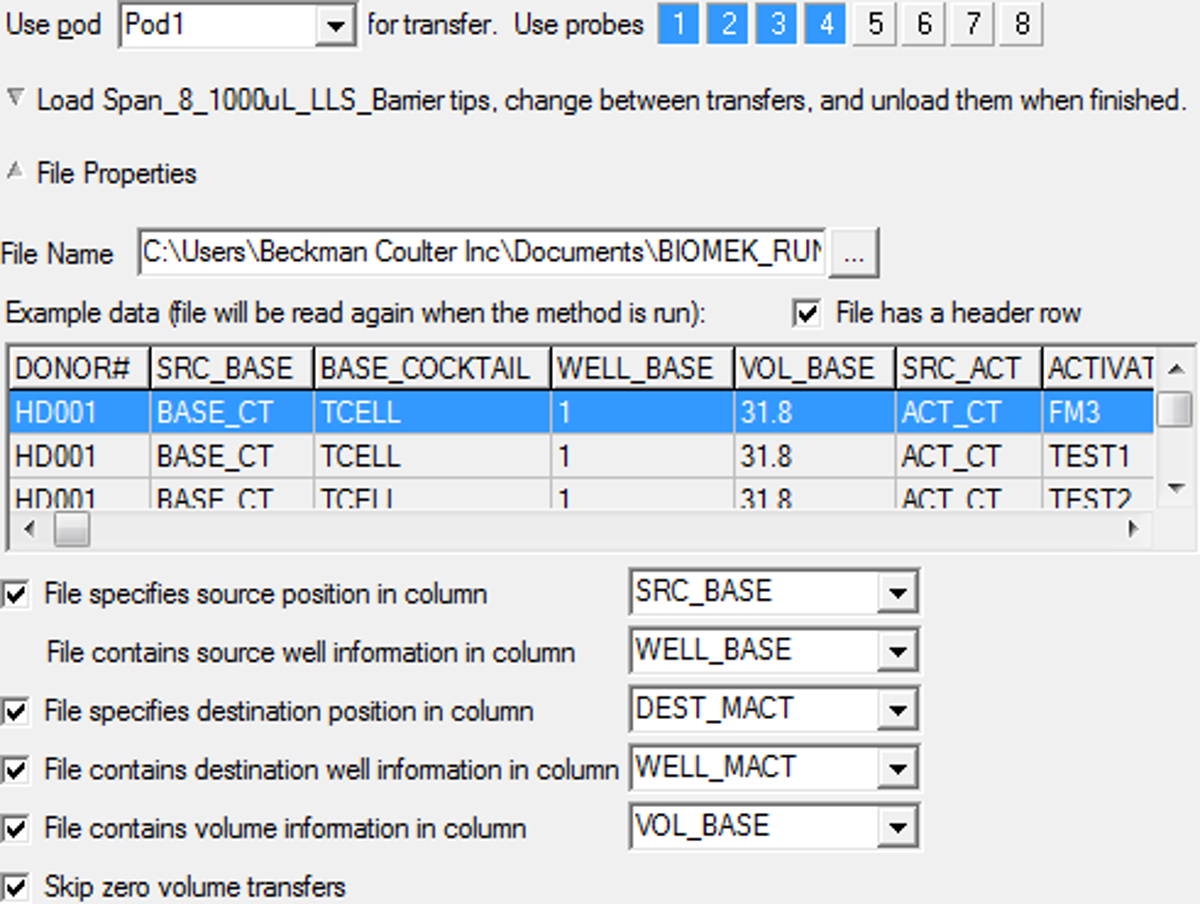Click the table scroll up arrow

pos(1177,367)
